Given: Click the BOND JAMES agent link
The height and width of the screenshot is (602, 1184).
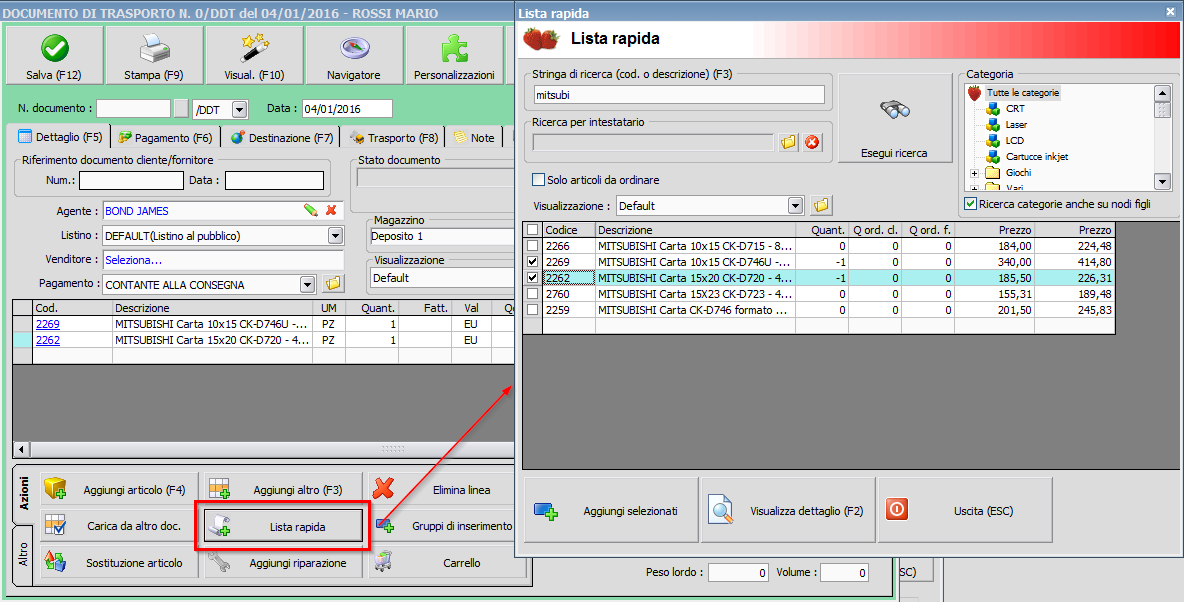Looking at the screenshot, I should pyautogui.click(x=137, y=211).
